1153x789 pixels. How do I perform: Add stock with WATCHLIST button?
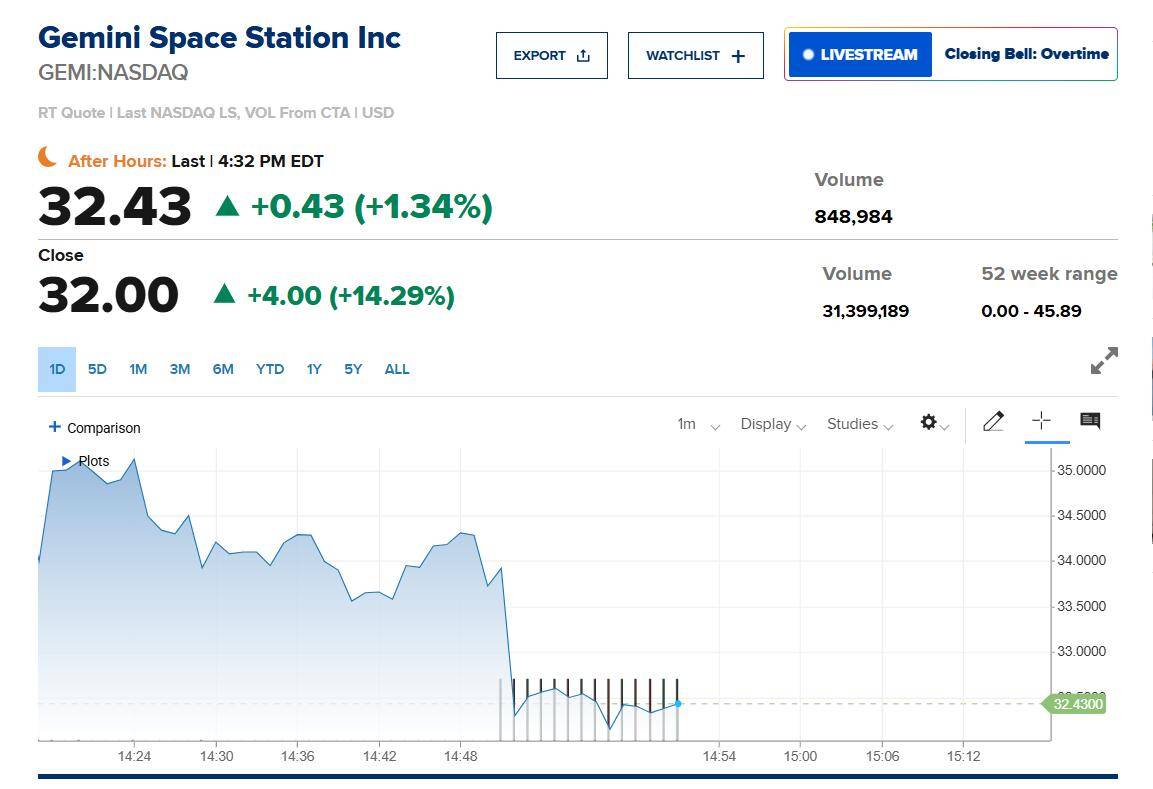point(695,56)
